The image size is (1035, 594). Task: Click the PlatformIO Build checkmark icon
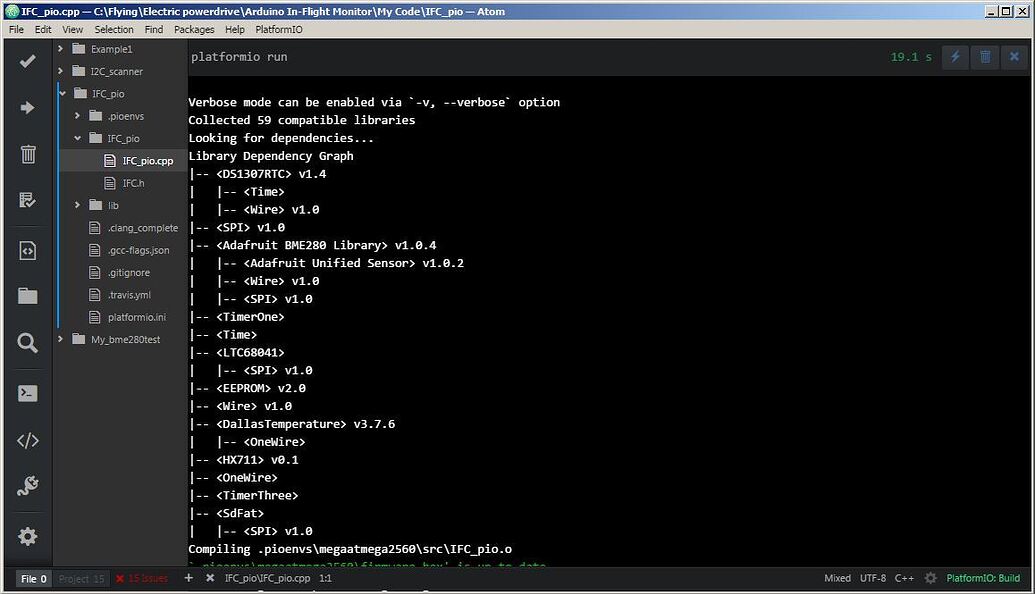[x=28, y=61]
